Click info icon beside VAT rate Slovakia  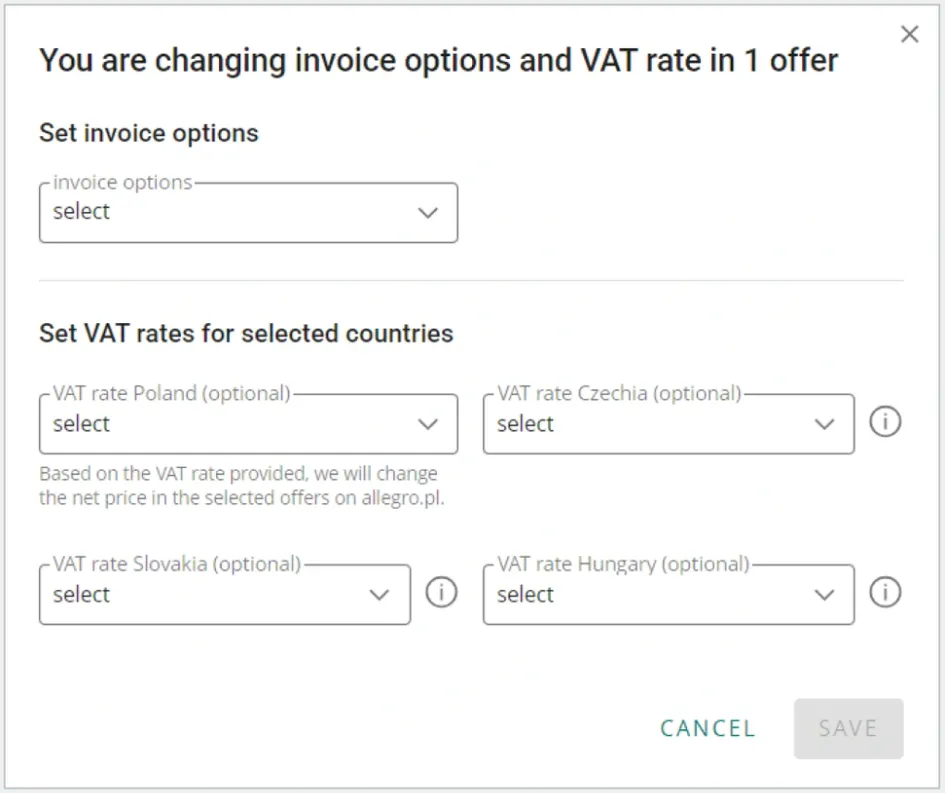click(441, 593)
